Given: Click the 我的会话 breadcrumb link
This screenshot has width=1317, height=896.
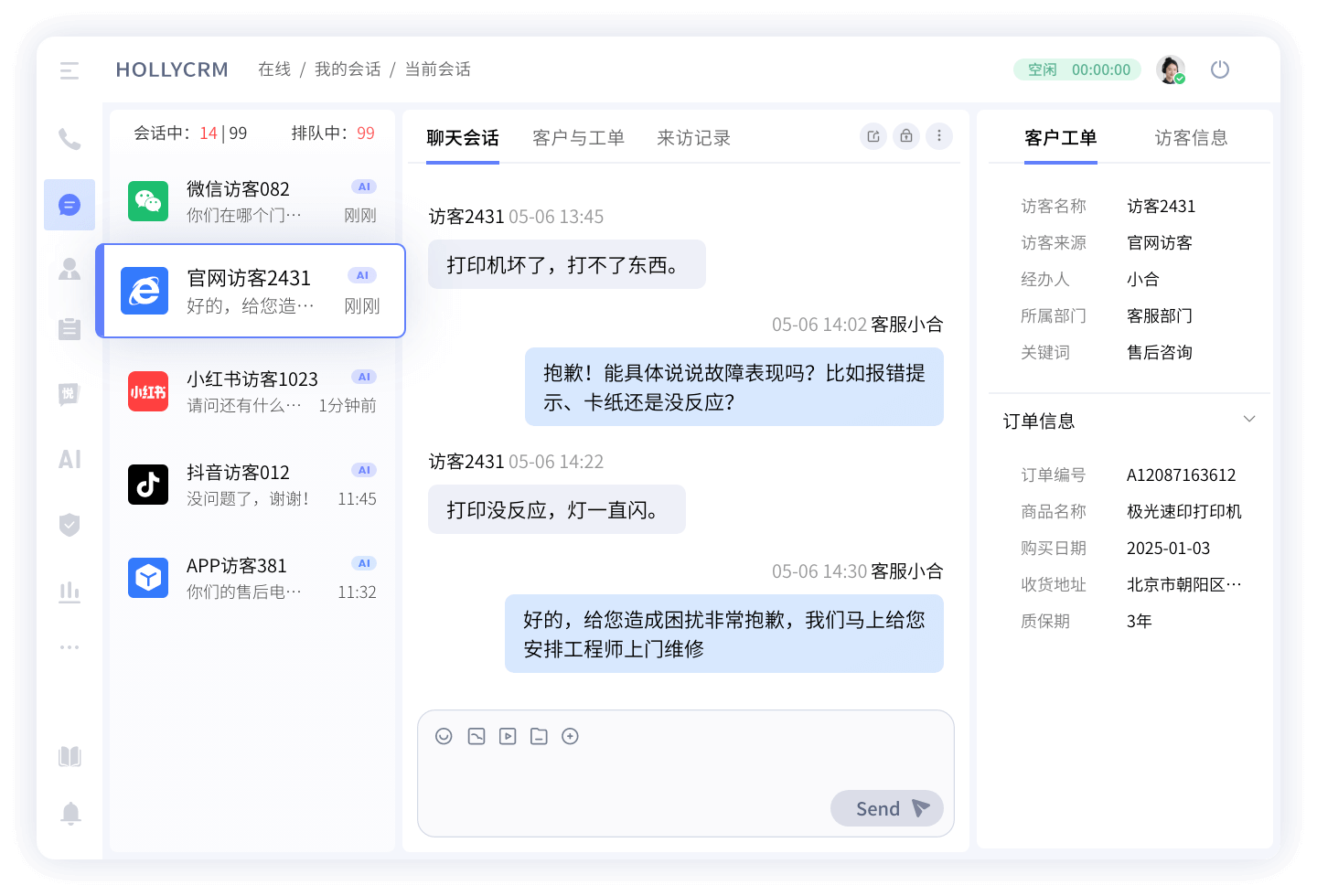Looking at the screenshot, I should 348,69.
